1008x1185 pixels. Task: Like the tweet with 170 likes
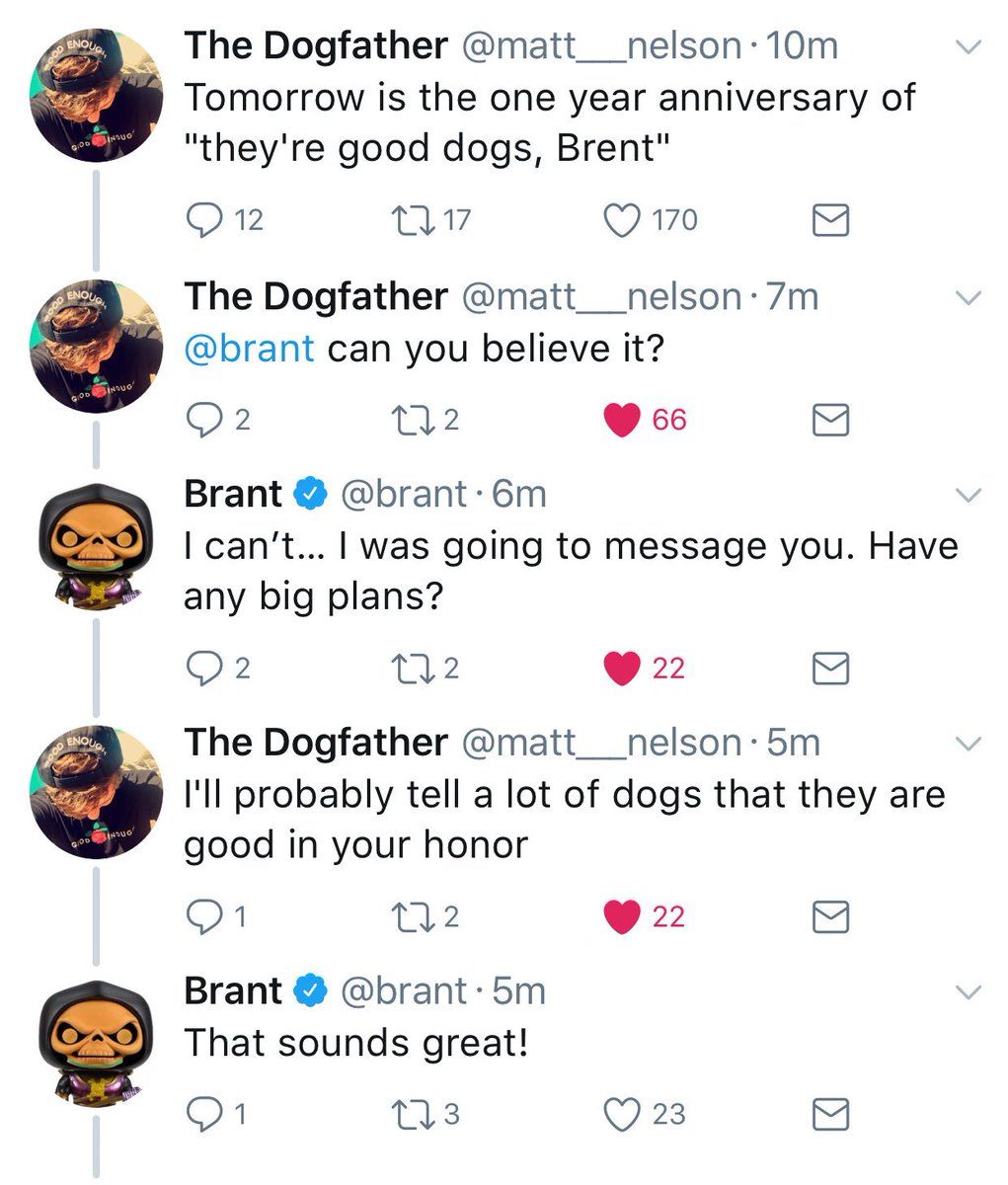click(x=622, y=219)
